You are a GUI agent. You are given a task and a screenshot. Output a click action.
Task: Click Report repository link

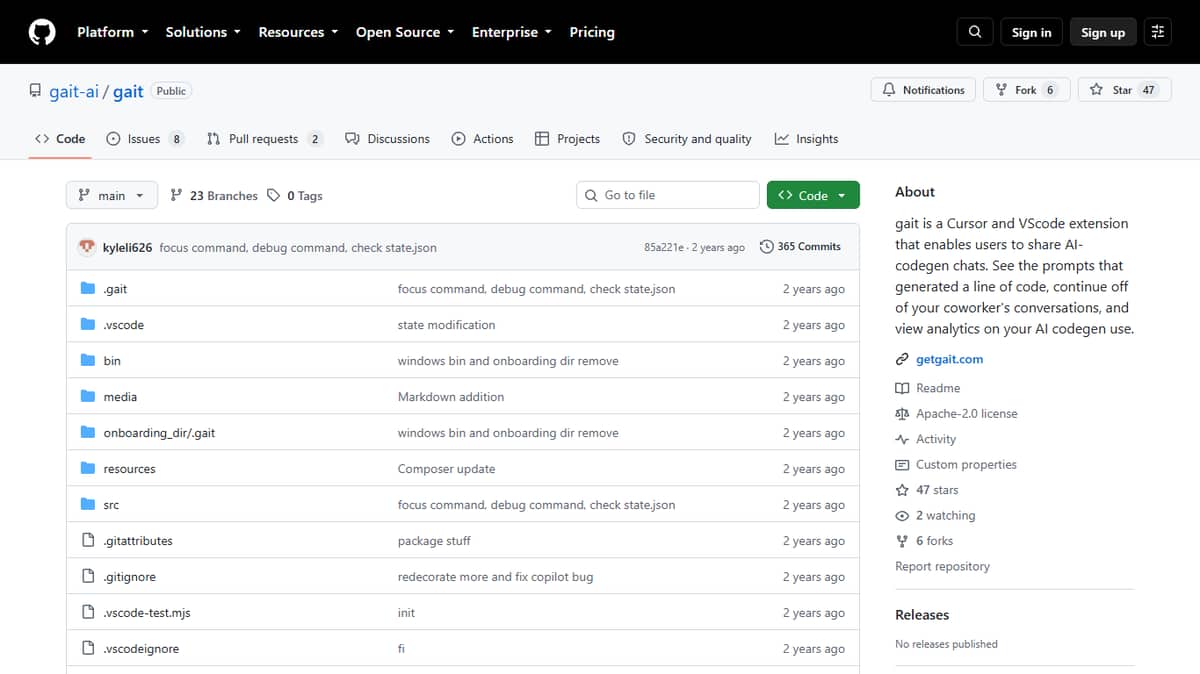(942, 566)
